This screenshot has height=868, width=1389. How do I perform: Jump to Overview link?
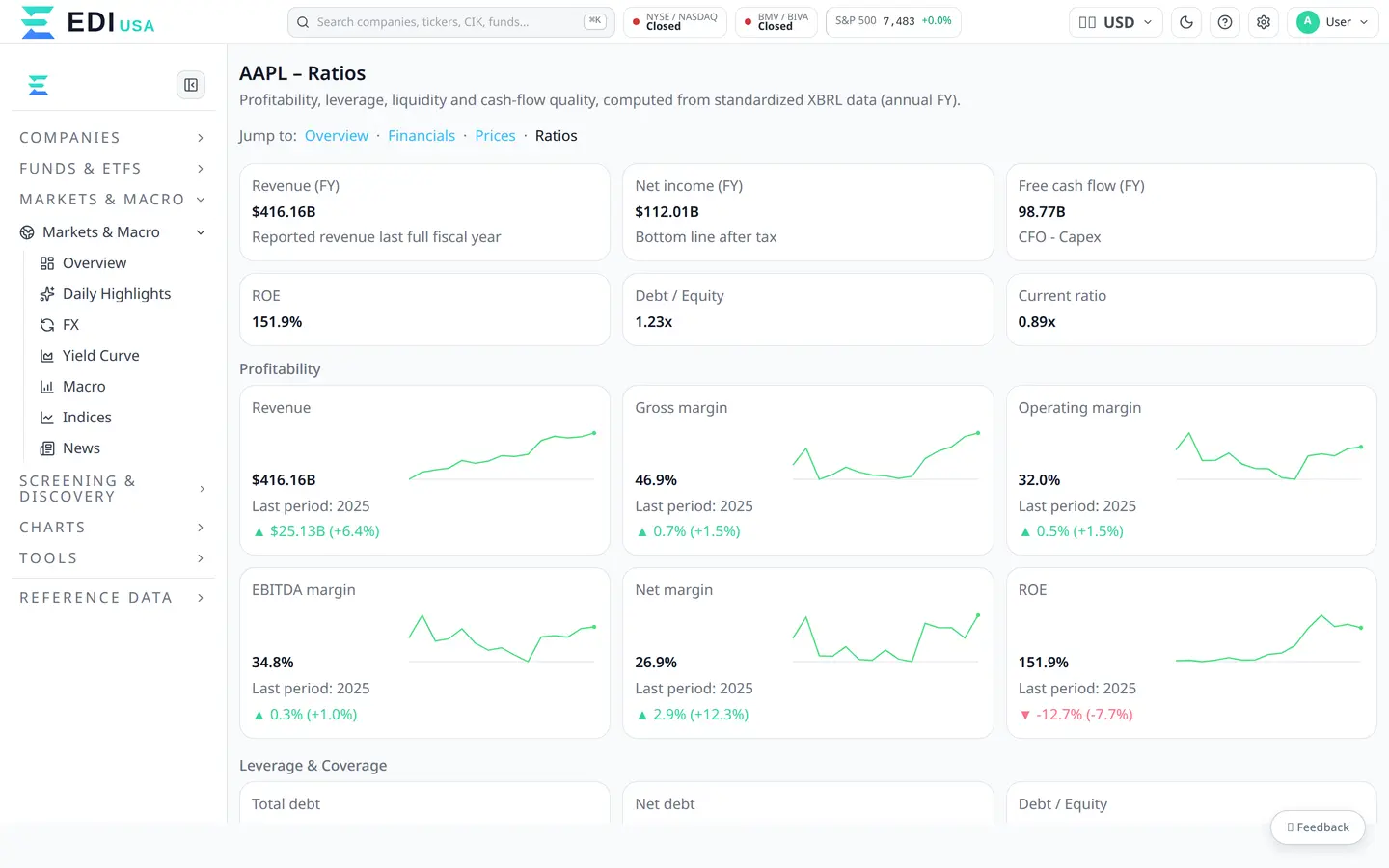[337, 136]
